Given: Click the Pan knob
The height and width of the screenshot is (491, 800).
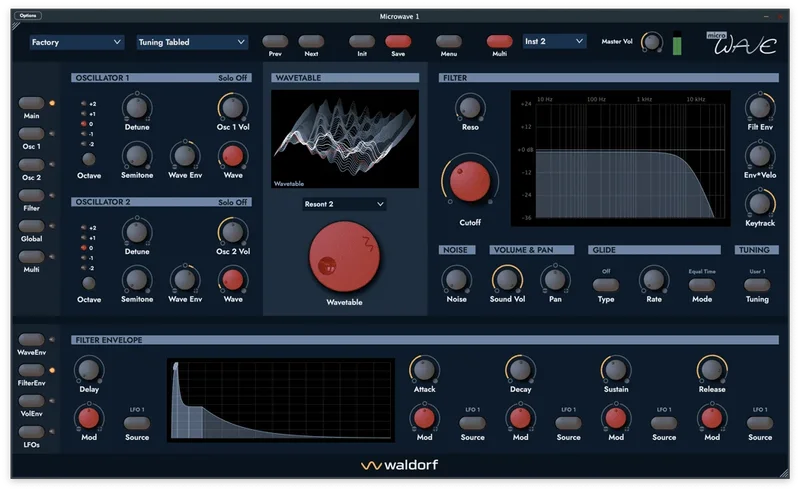Looking at the screenshot, I should (x=555, y=280).
